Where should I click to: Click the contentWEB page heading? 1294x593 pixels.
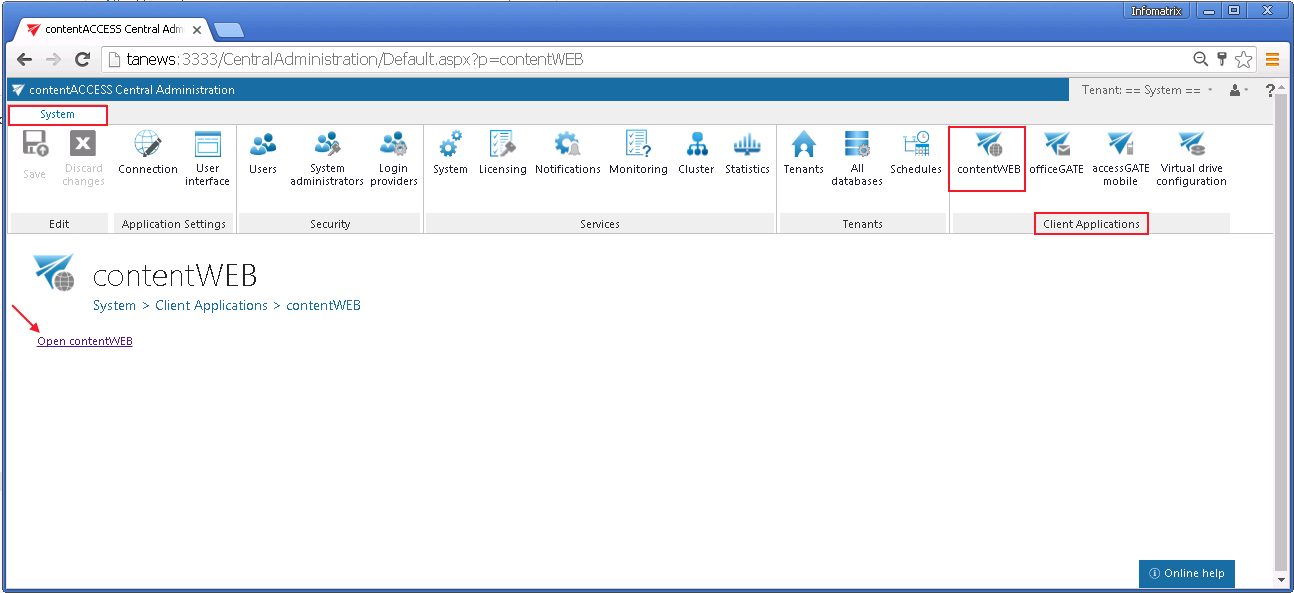point(175,275)
